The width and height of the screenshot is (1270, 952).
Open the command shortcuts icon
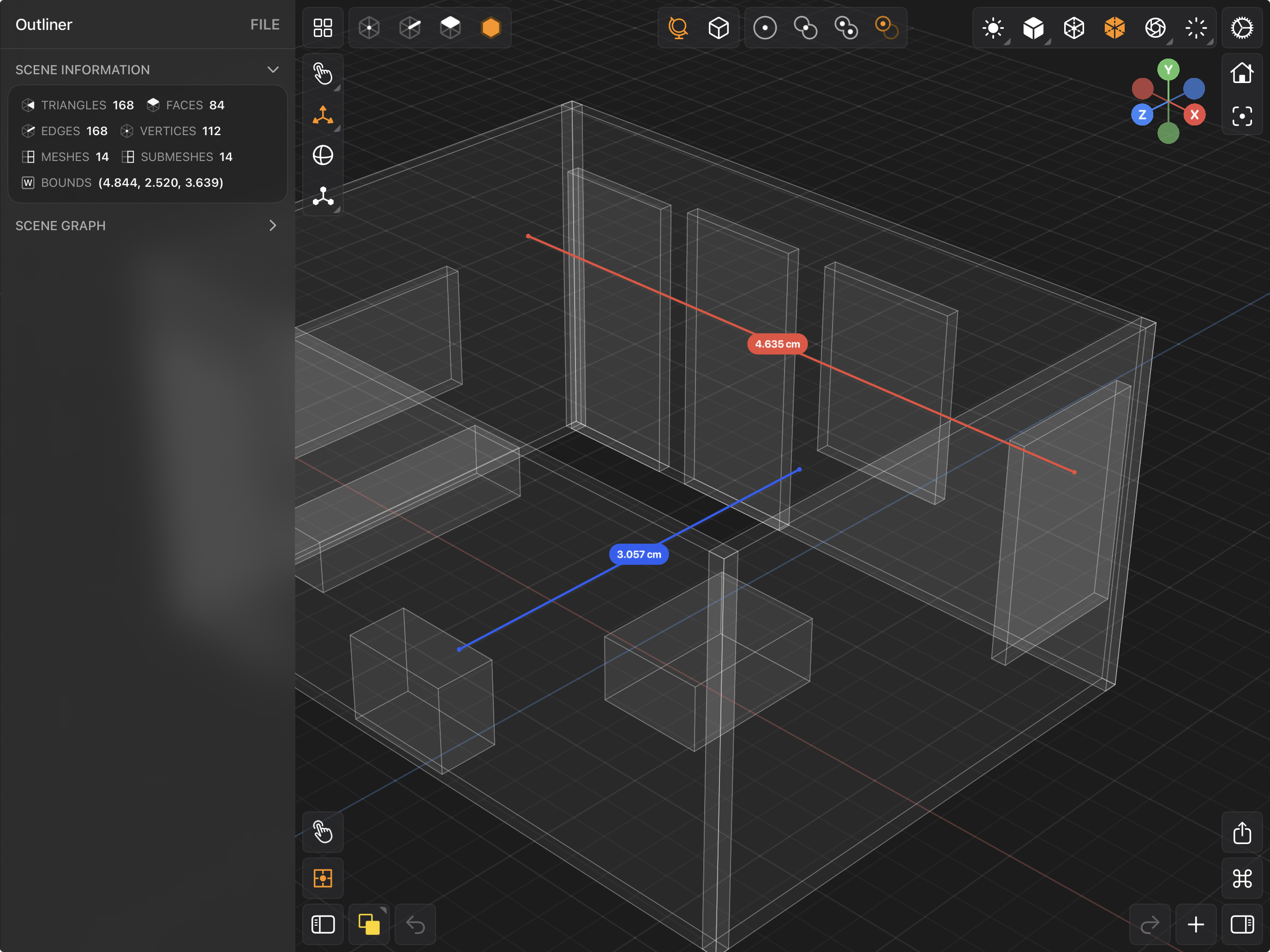[1242, 878]
